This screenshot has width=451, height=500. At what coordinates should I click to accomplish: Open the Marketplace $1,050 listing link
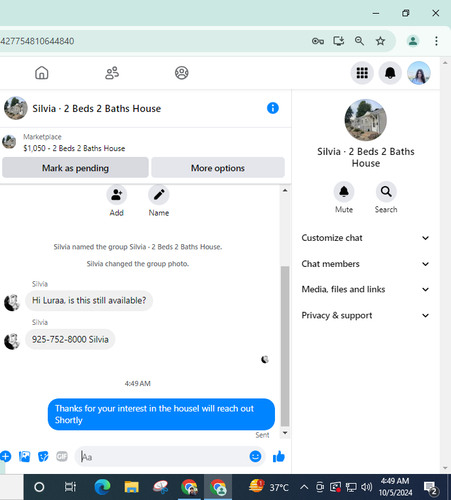click(74, 148)
